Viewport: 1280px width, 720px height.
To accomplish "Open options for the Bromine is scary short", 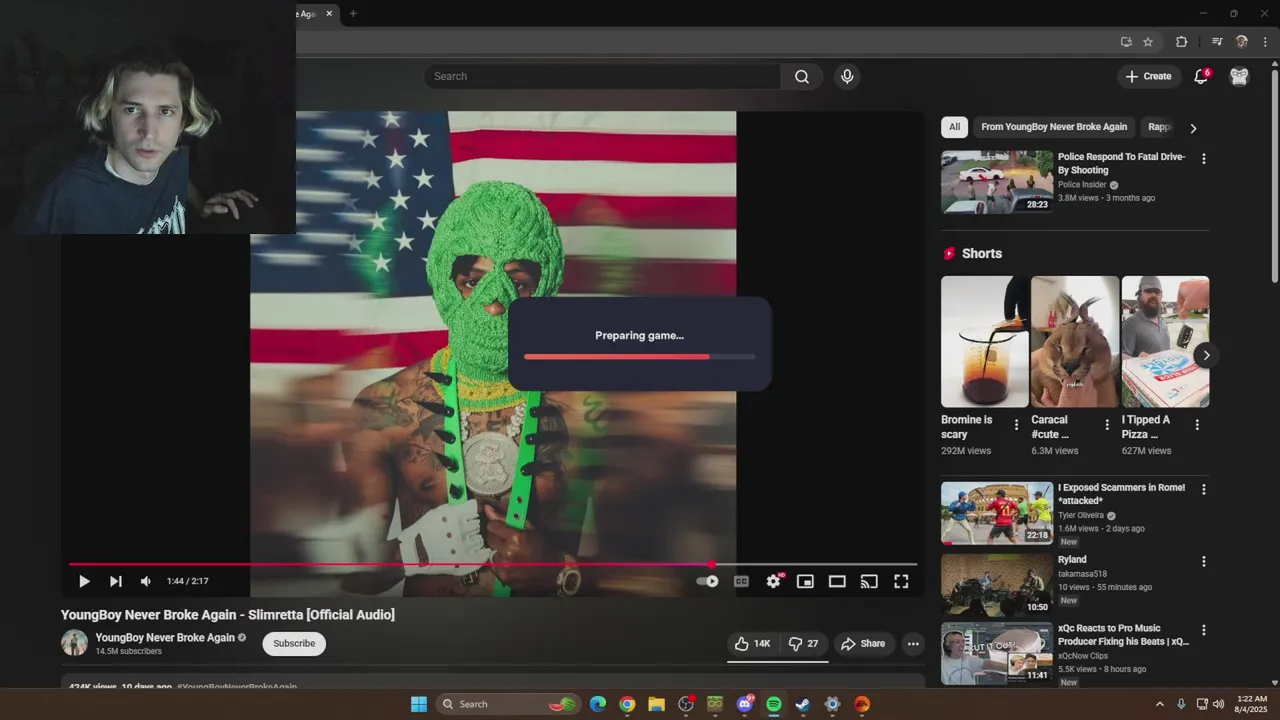I will click(x=1016, y=425).
